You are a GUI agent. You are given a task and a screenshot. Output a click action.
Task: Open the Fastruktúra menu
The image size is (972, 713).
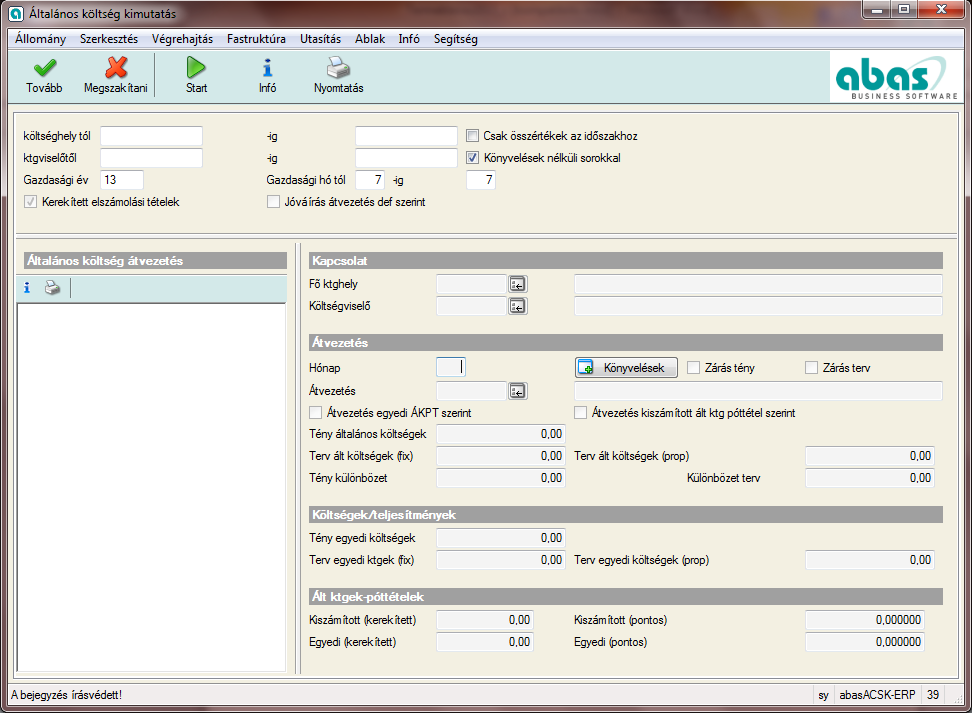pyautogui.click(x=256, y=39)
